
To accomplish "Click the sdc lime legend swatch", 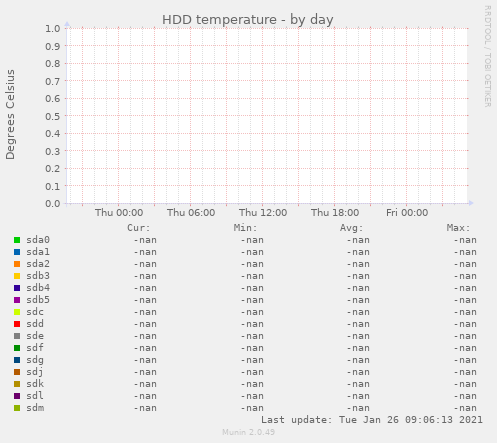I will [17, 312].
